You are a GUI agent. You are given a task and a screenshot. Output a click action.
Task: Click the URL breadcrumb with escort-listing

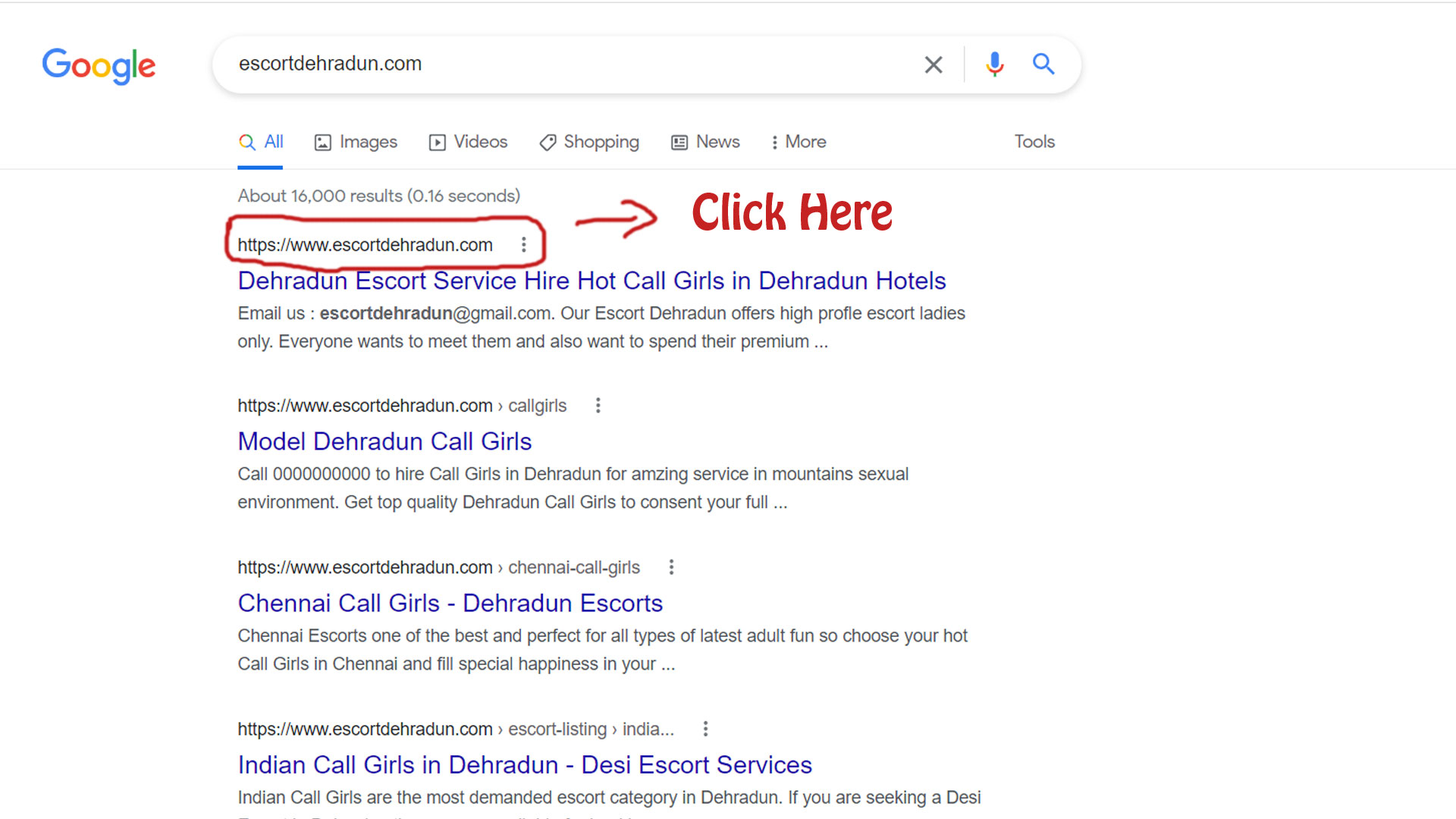click(x=456, y=729)
